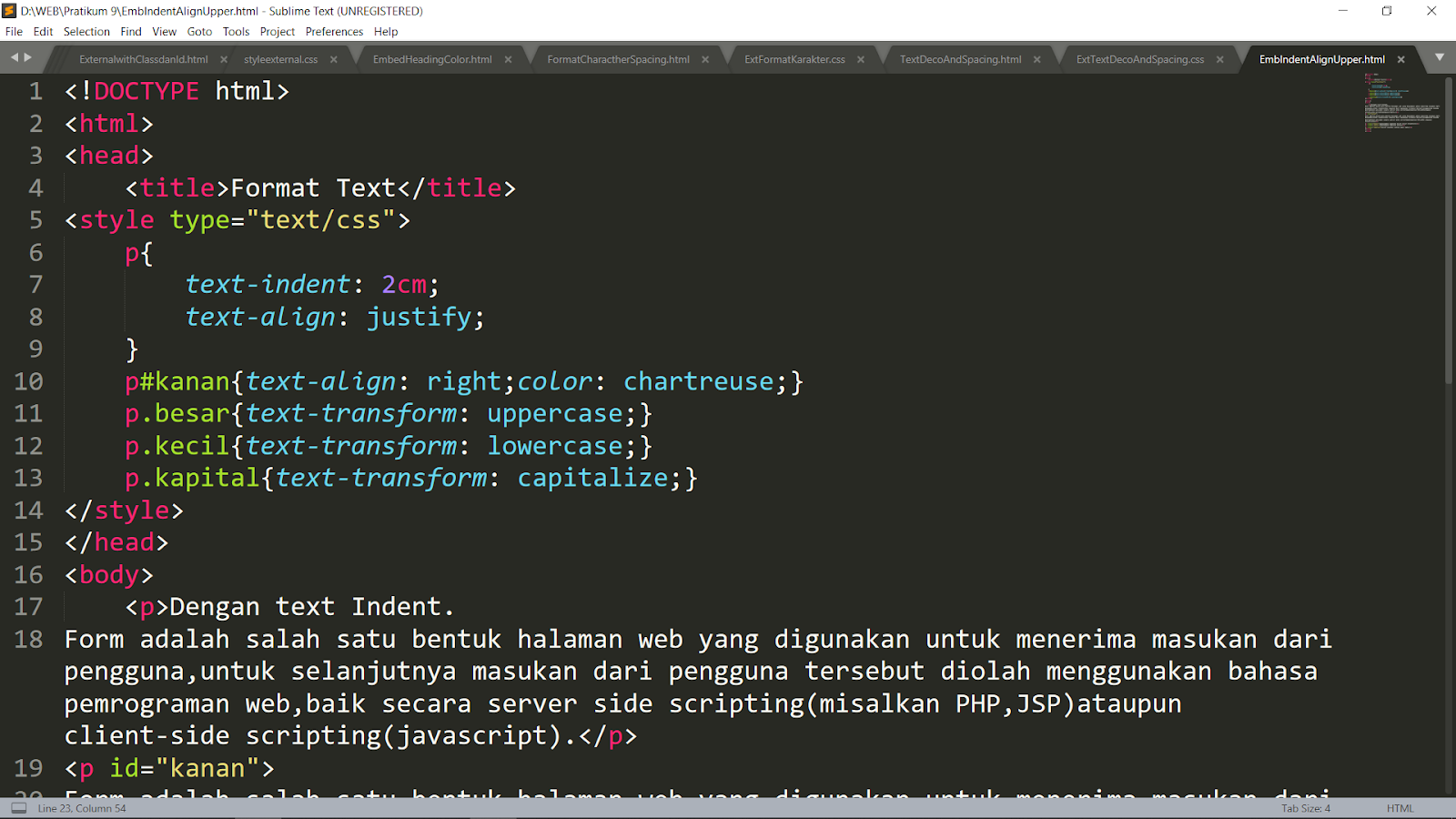Close the ExtFormatKarakter.css tab
This screenshot has width=1456, height=819.
[860, 58]
